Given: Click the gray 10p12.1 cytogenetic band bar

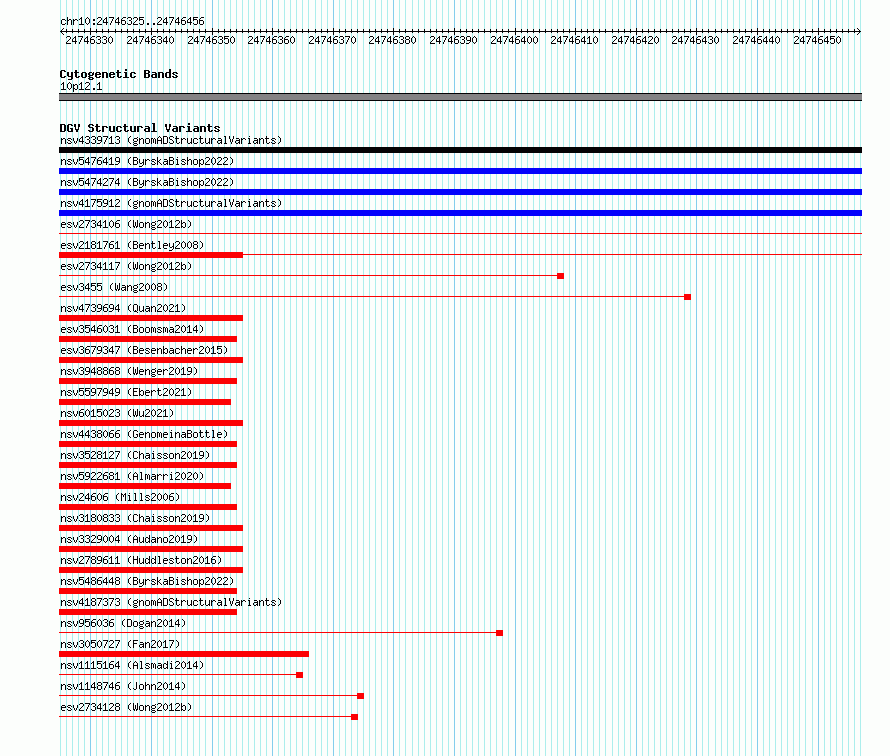Looking at the screenshot, I should (x=460, y=97).
